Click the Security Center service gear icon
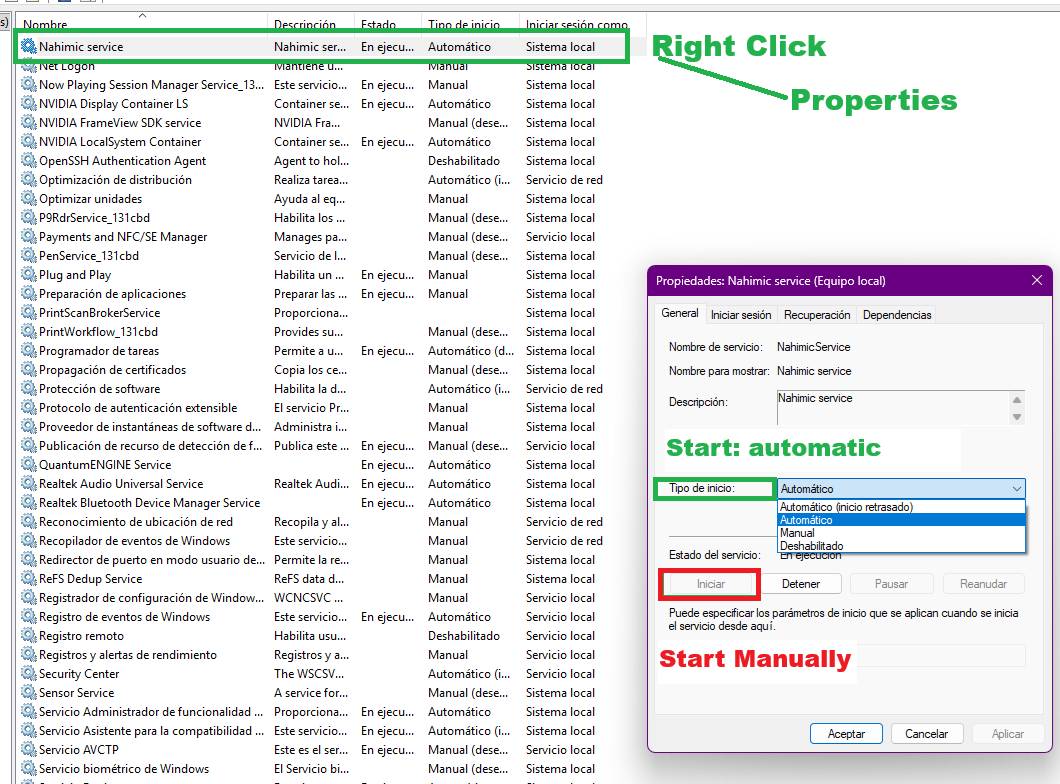 tap(29, 674)
